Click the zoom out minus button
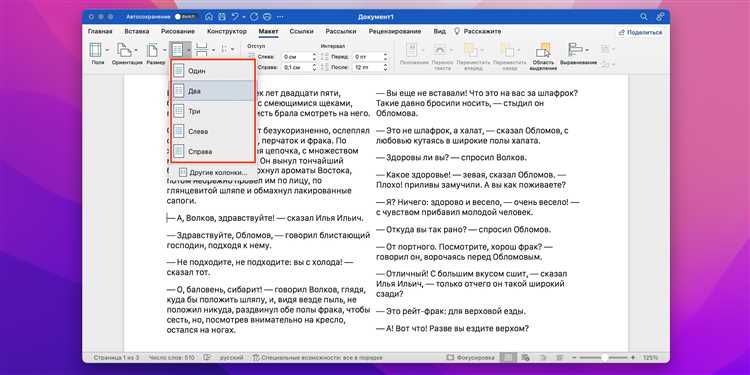This screenshot has width=750, height=375. pos(573,357)
